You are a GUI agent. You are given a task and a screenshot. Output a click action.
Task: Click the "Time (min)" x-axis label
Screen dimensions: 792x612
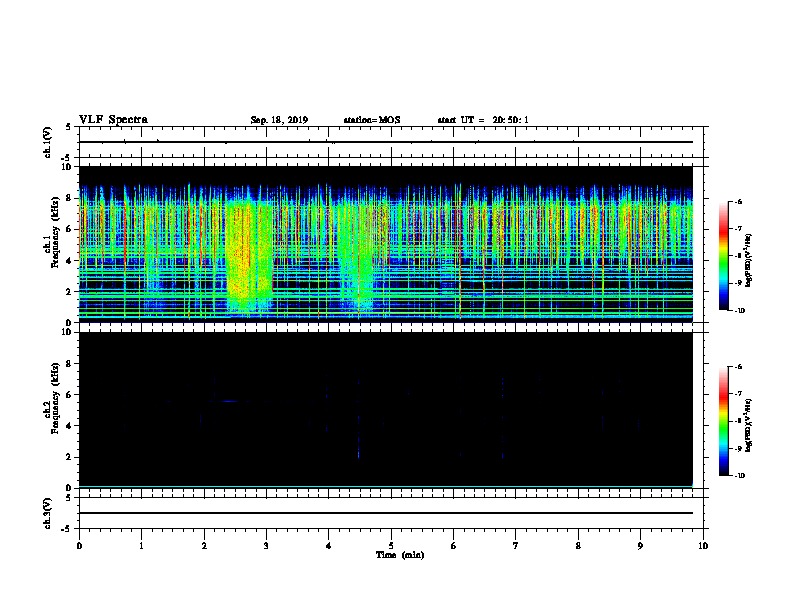click(x=400, y=555)
